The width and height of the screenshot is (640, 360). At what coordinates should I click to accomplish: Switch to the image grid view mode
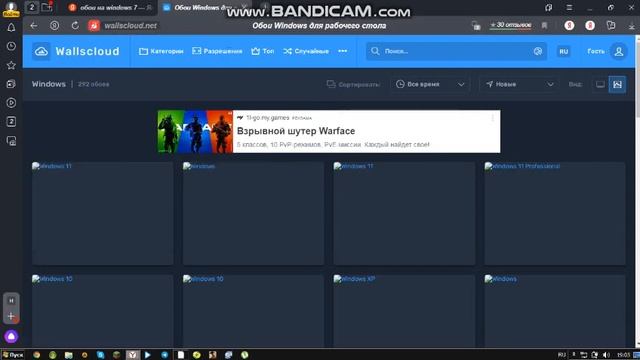point(617,84)
